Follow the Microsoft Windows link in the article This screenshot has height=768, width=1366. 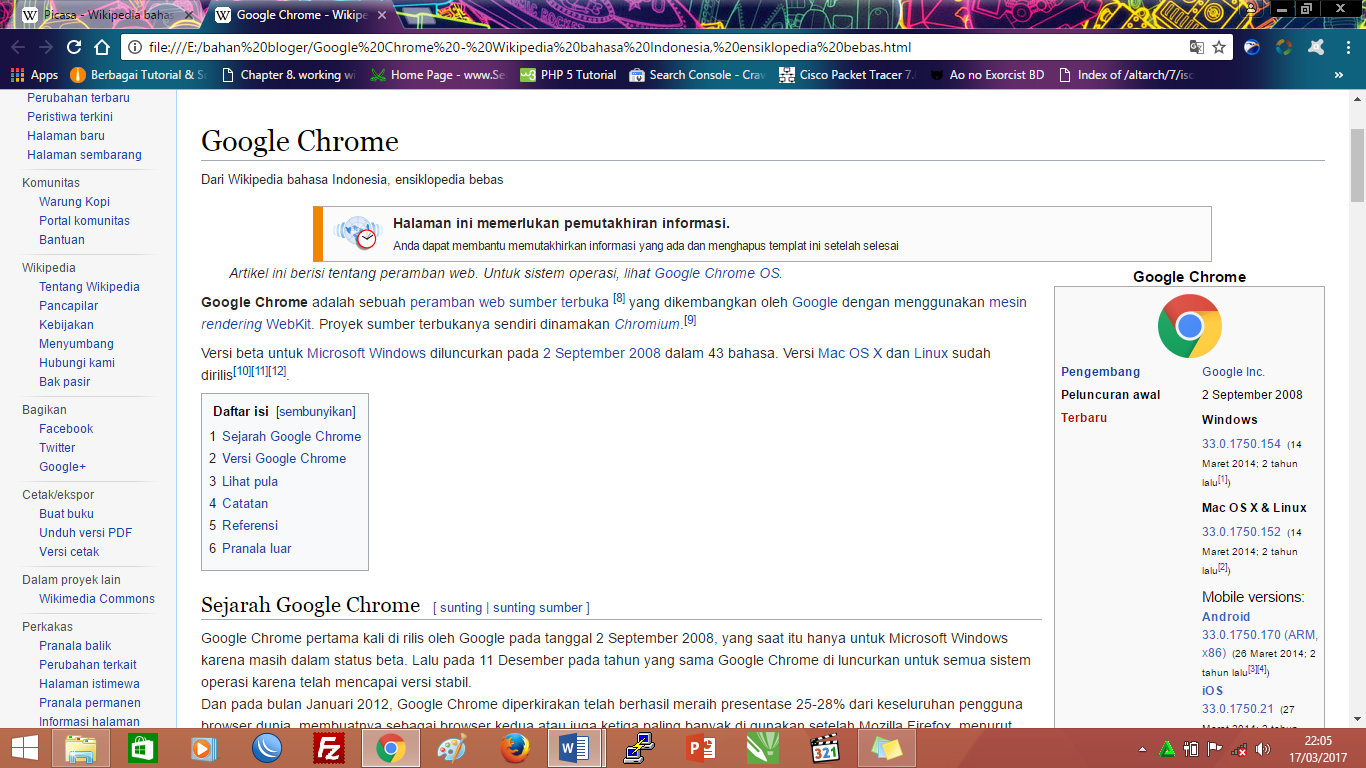(x=366, y=353)
